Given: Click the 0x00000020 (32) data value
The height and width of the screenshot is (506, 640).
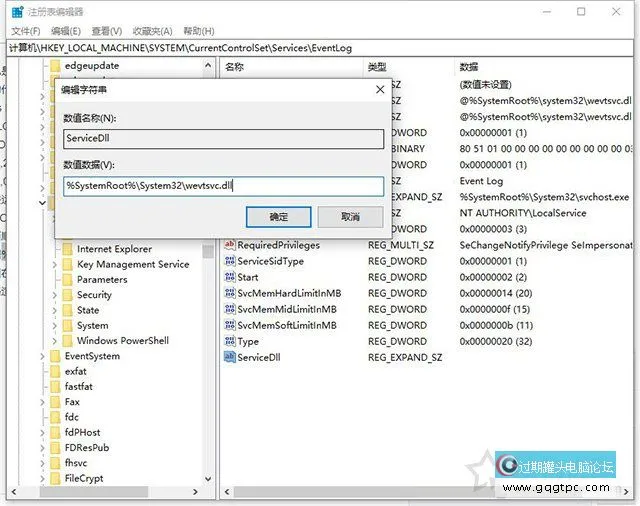Looking at the screenshot, I should 496,342.
